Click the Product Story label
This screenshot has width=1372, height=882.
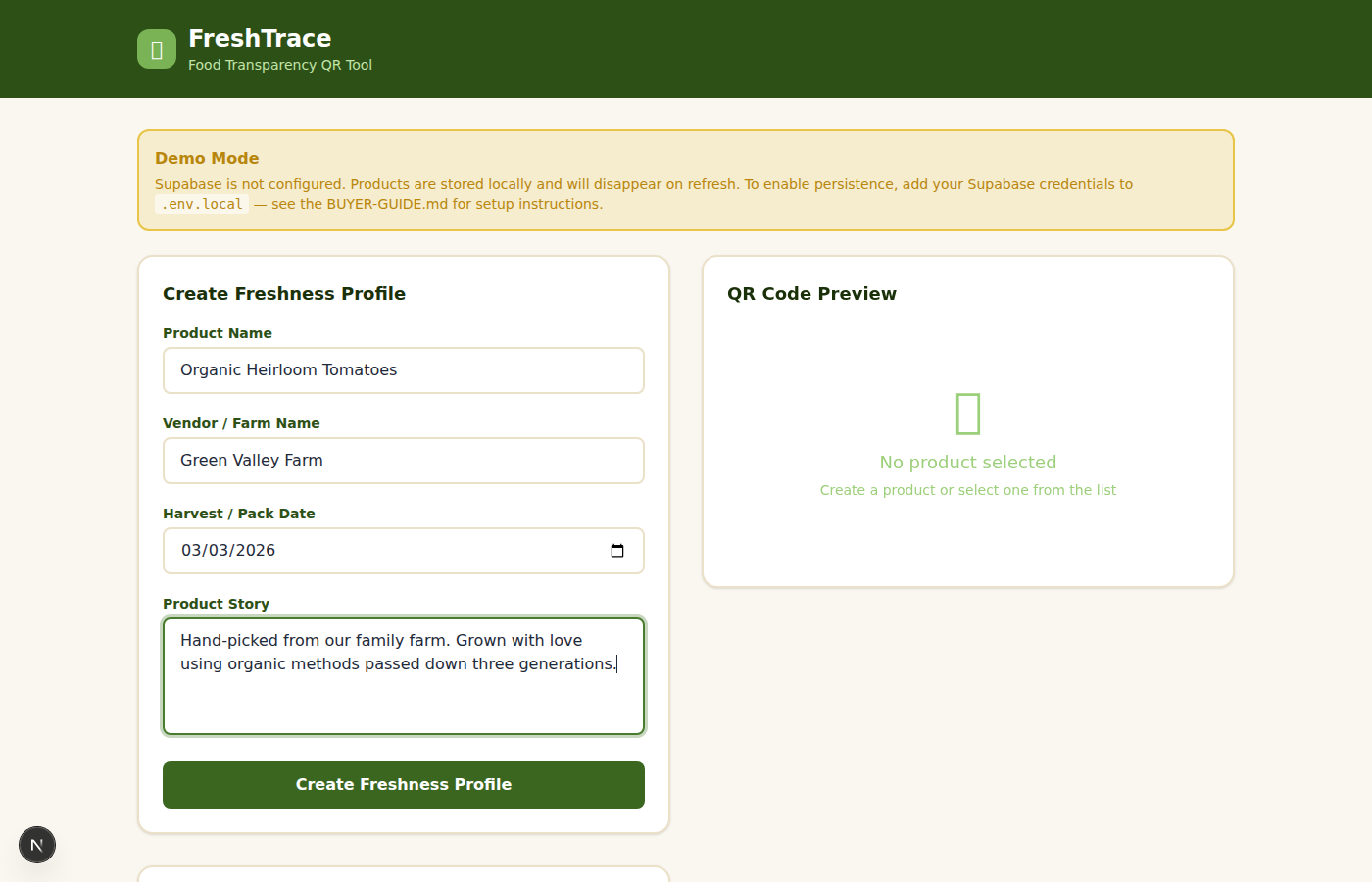point(216,604)
